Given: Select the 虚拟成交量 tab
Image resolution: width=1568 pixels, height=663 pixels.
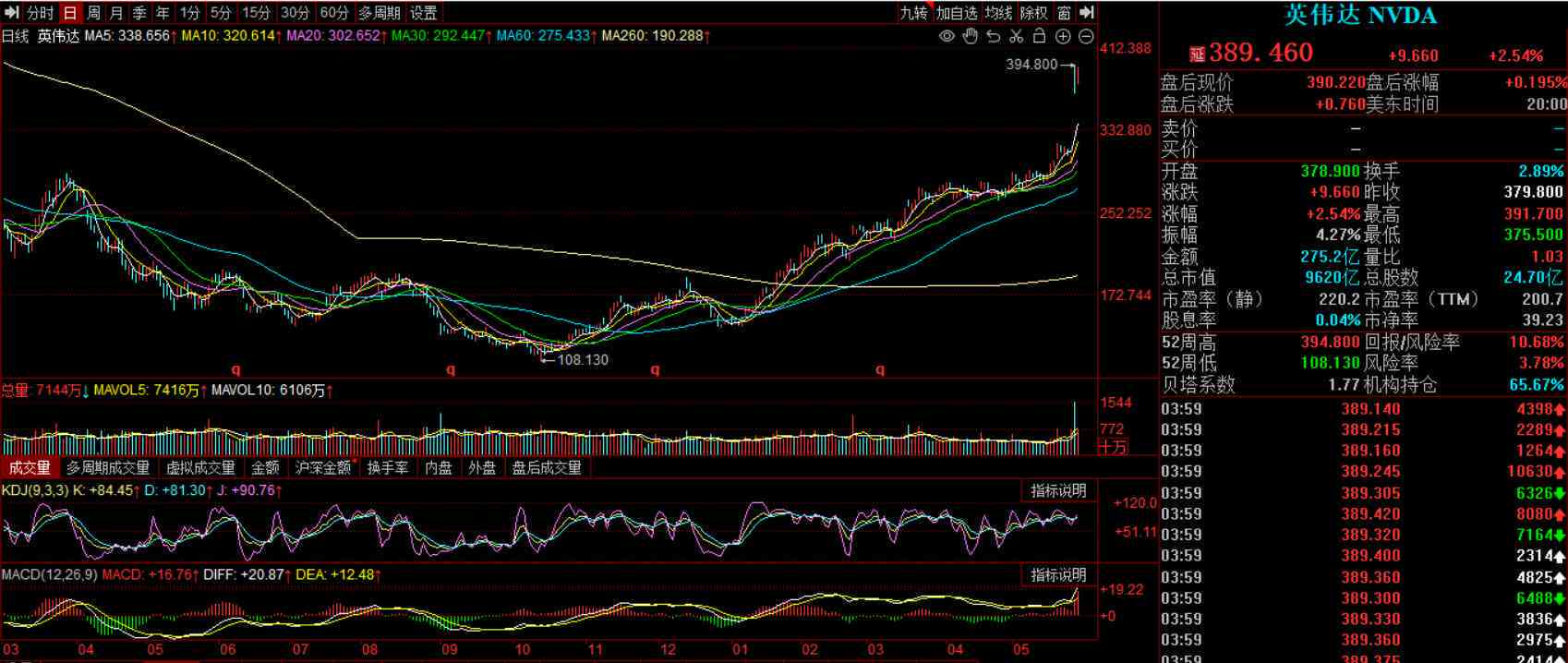Looking at the screenshot, I should point(201,468).
